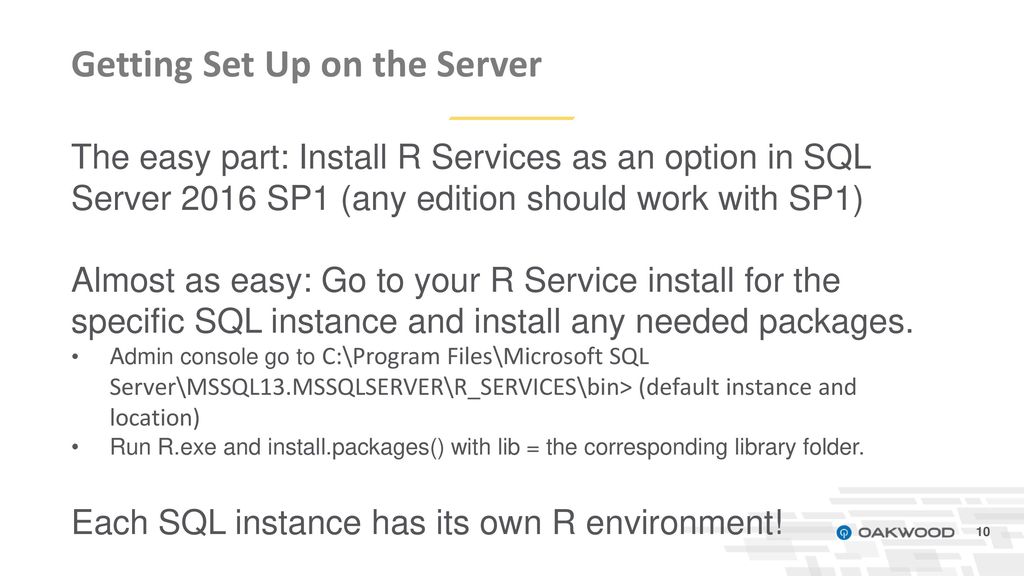Click the second bullet point marker

coord(75,447)
